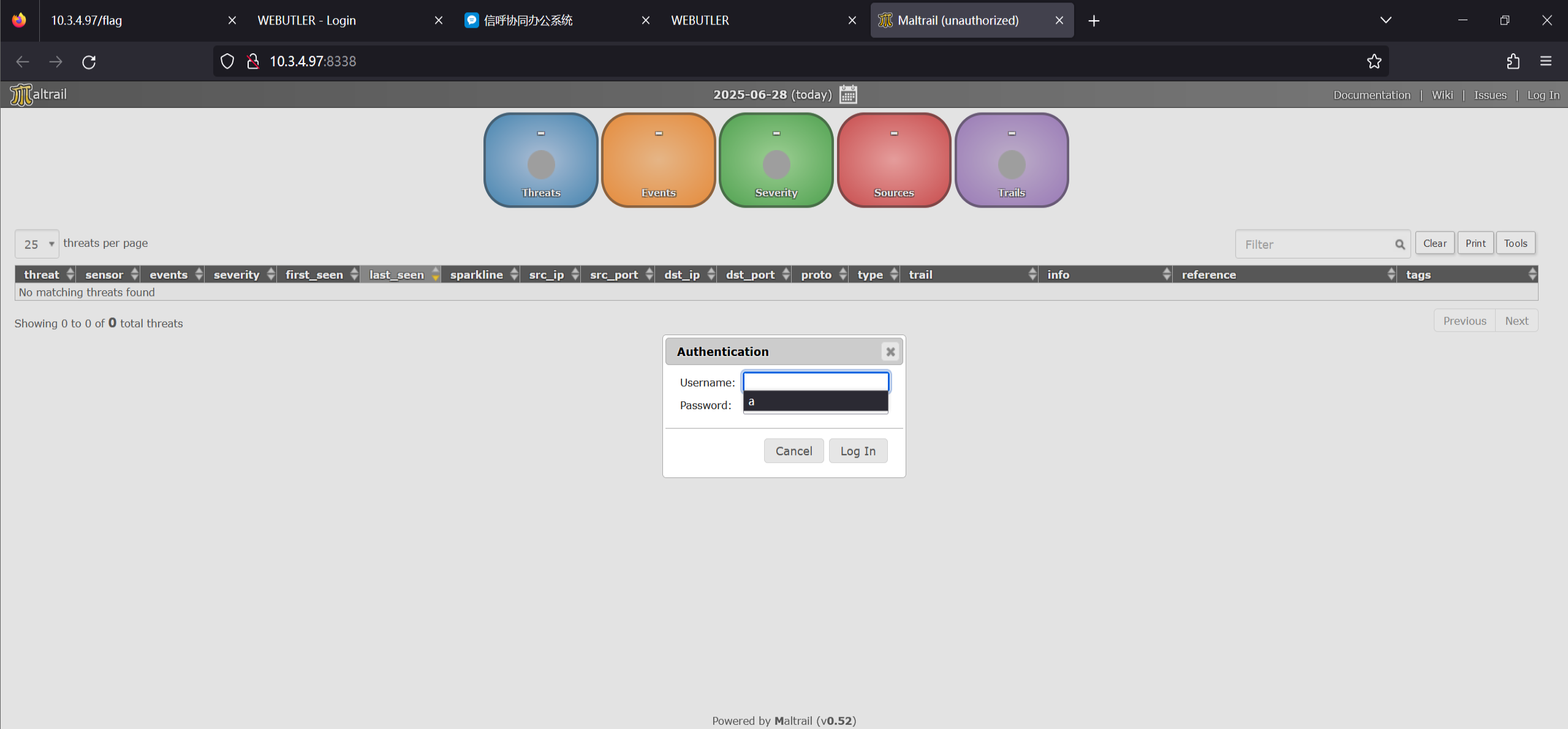
Task: Switch to the 10.3.4.97/flag tab
Action: point(86,20)
